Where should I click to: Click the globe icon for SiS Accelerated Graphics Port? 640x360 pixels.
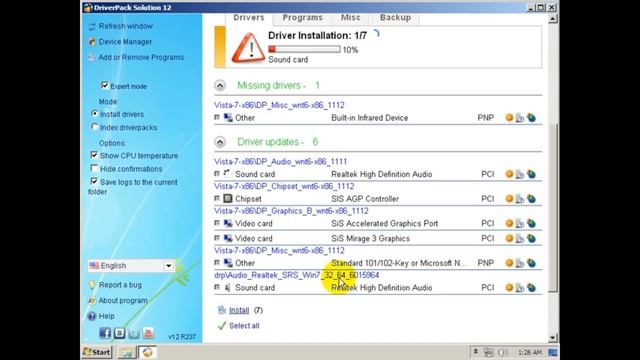click(x=531, y=224)
